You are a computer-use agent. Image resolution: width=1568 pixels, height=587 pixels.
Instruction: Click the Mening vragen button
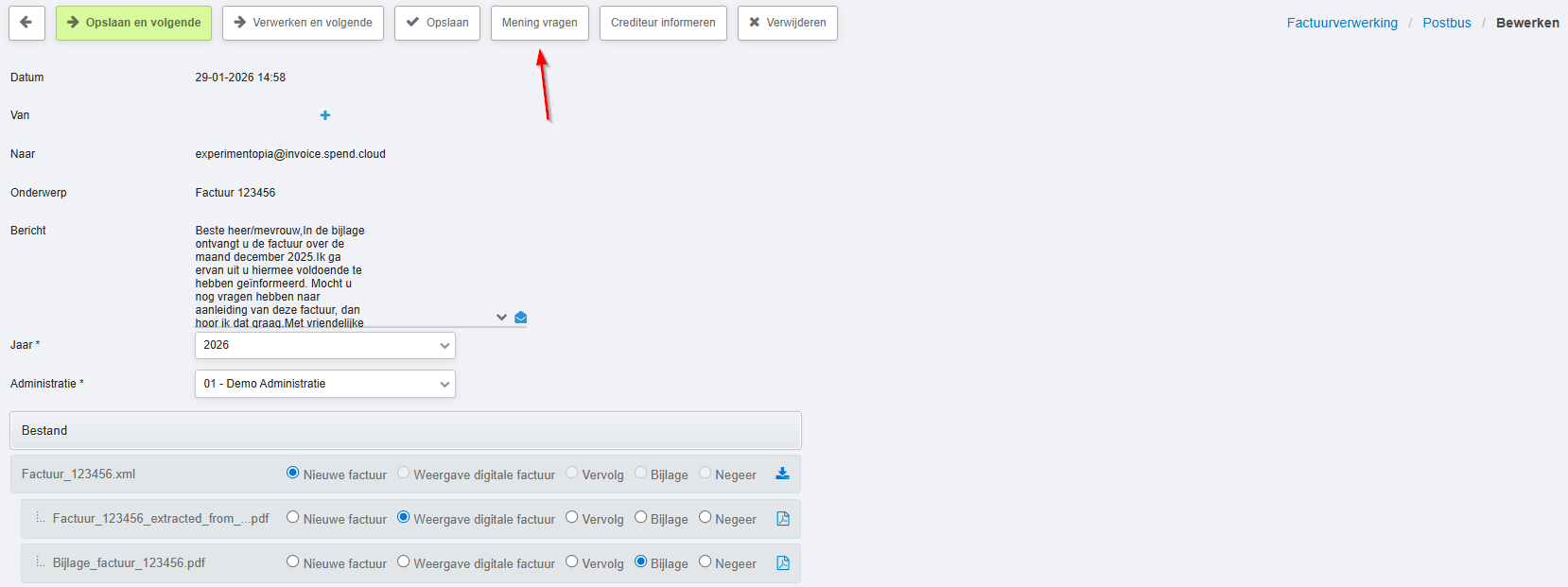539,23
